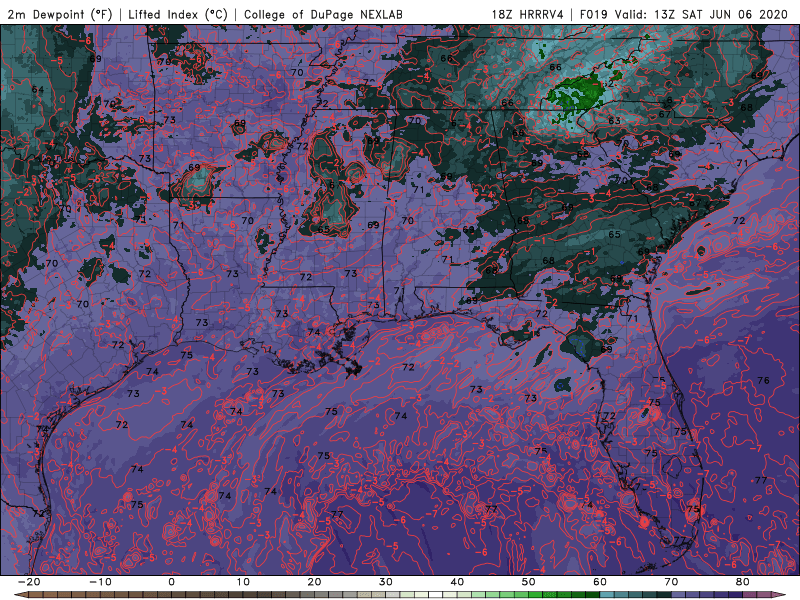This screenshot has width=800, height=600.
Task: Click the left arrow end of color bar
Action: [x=19, y=595]
